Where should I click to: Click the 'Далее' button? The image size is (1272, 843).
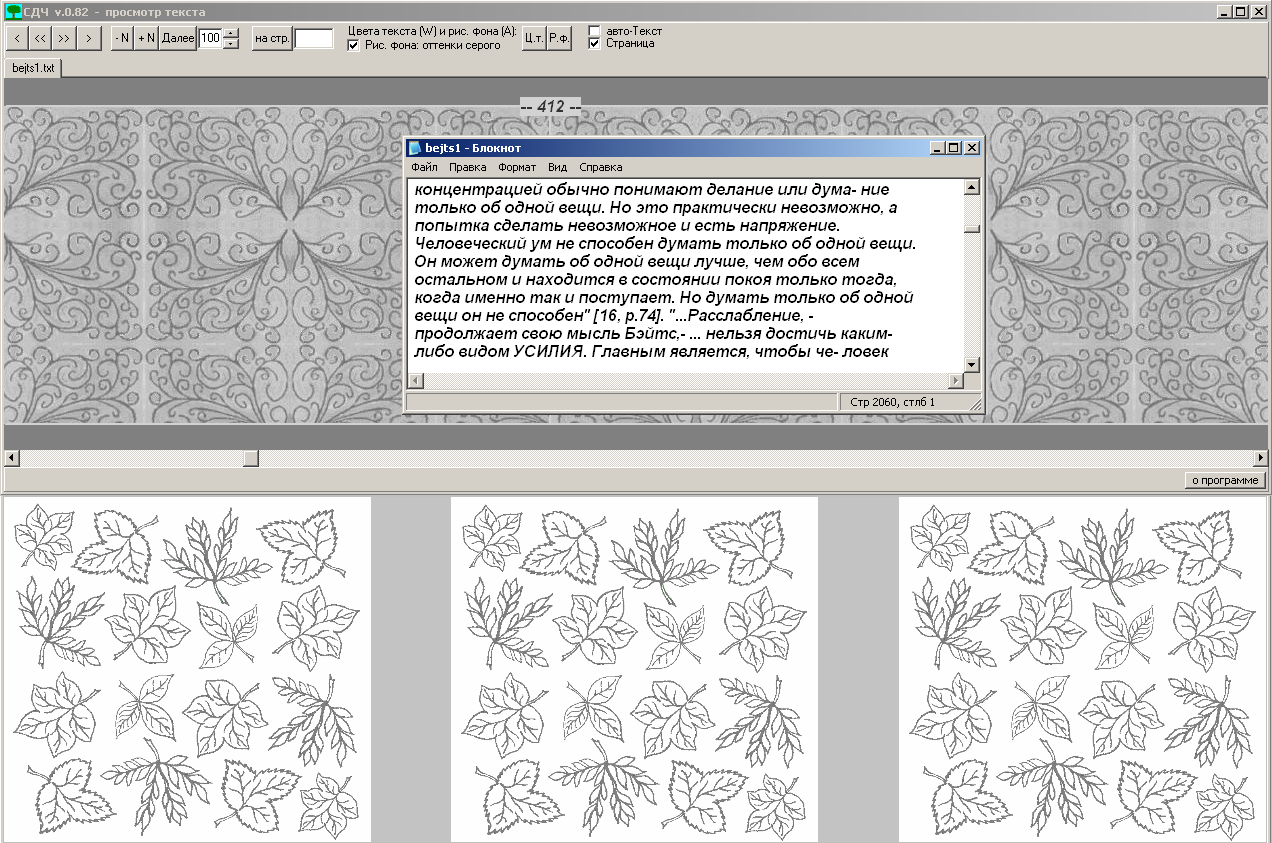click(x=178, y=38)
